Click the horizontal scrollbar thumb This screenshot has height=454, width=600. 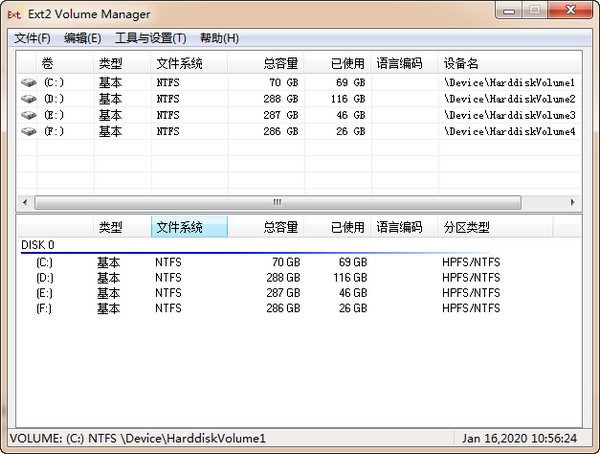coord(278,202)
